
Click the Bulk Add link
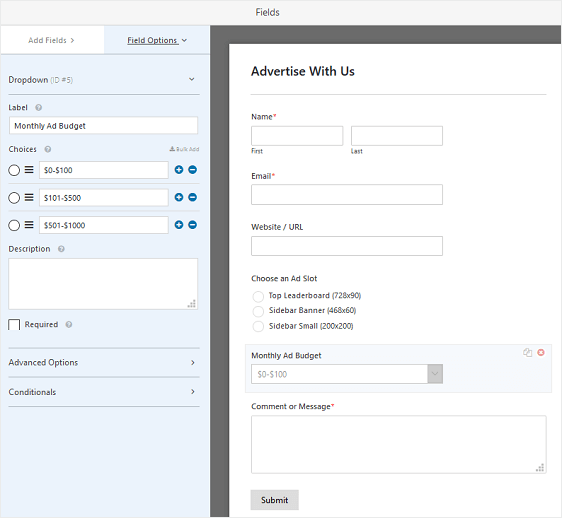point(184,149)
